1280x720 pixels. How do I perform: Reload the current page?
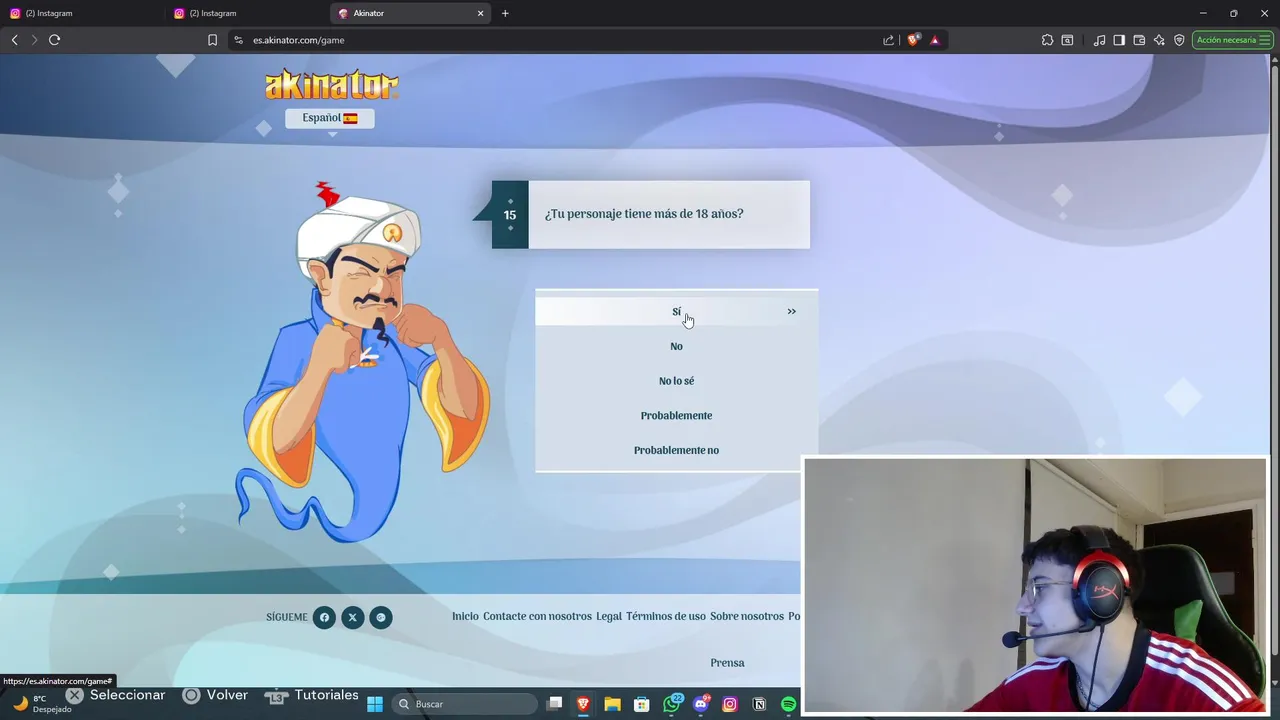(x=55, y=40)
